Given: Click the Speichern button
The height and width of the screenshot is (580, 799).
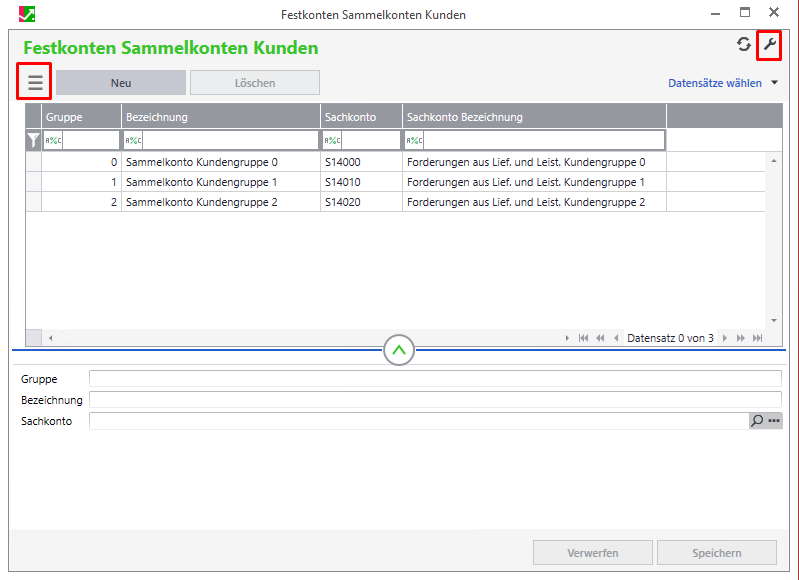Looking at the screenshot, I should point(716,553).
